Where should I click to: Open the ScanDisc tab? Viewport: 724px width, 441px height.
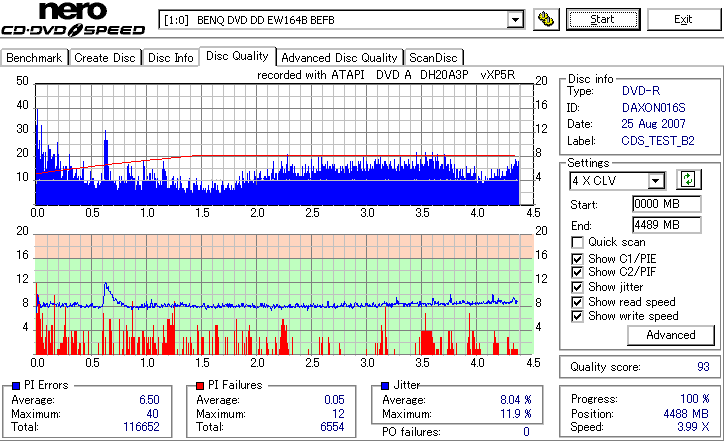[433, 58]
